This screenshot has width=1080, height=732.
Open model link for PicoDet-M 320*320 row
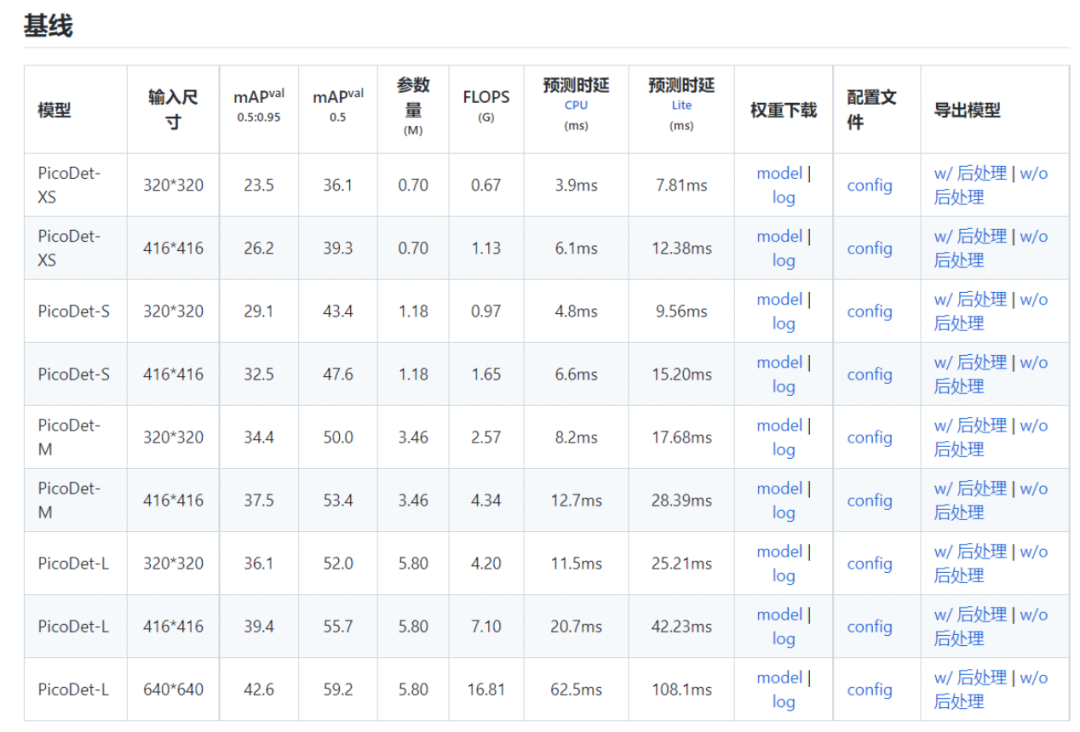pos(779,426)
